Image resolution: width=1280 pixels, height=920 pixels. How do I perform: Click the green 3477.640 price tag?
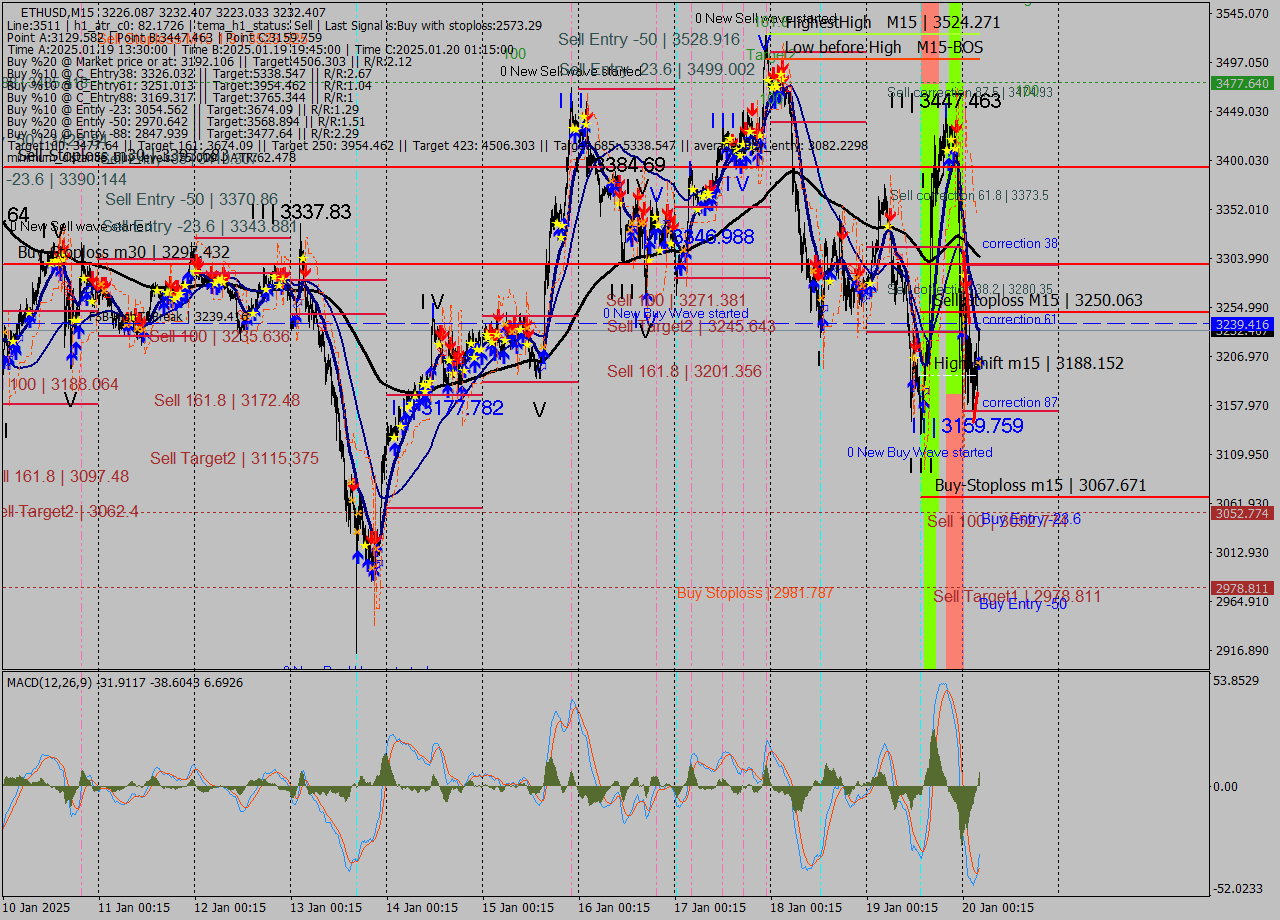(x=1241, y=84)
